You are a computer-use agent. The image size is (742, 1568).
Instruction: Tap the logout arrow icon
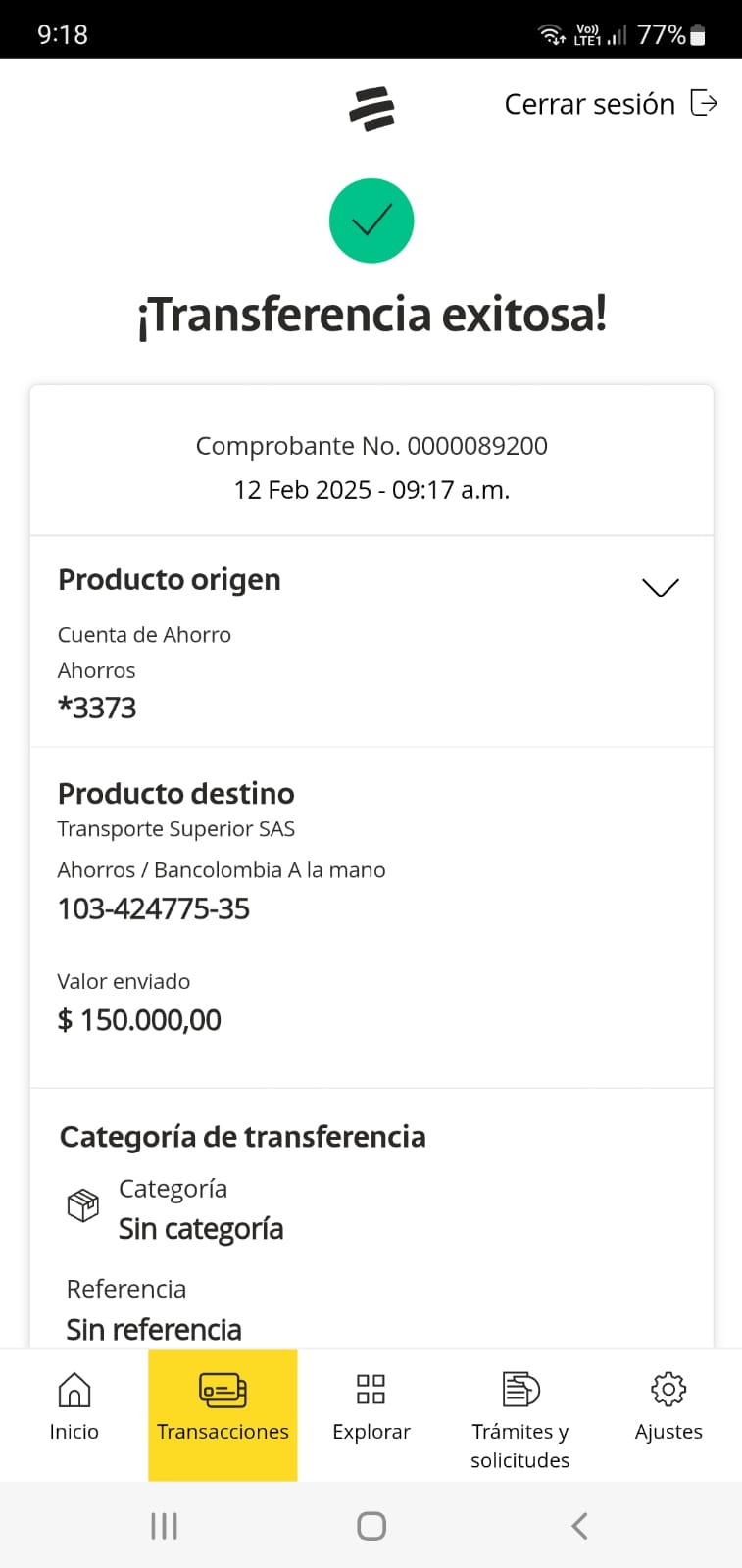click(x=704, y=103)
